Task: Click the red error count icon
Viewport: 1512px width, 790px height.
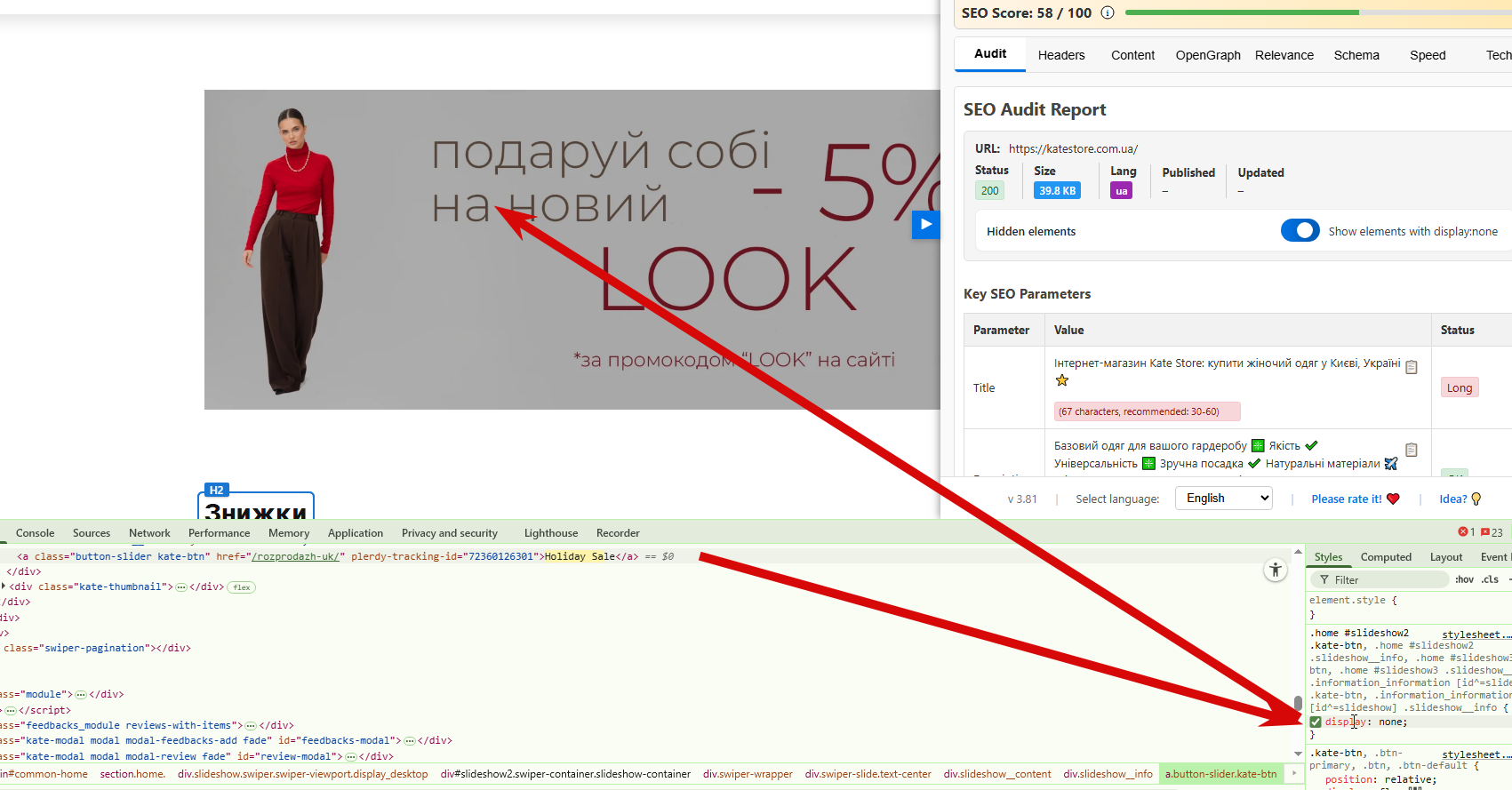Action: pos(1463,532)
